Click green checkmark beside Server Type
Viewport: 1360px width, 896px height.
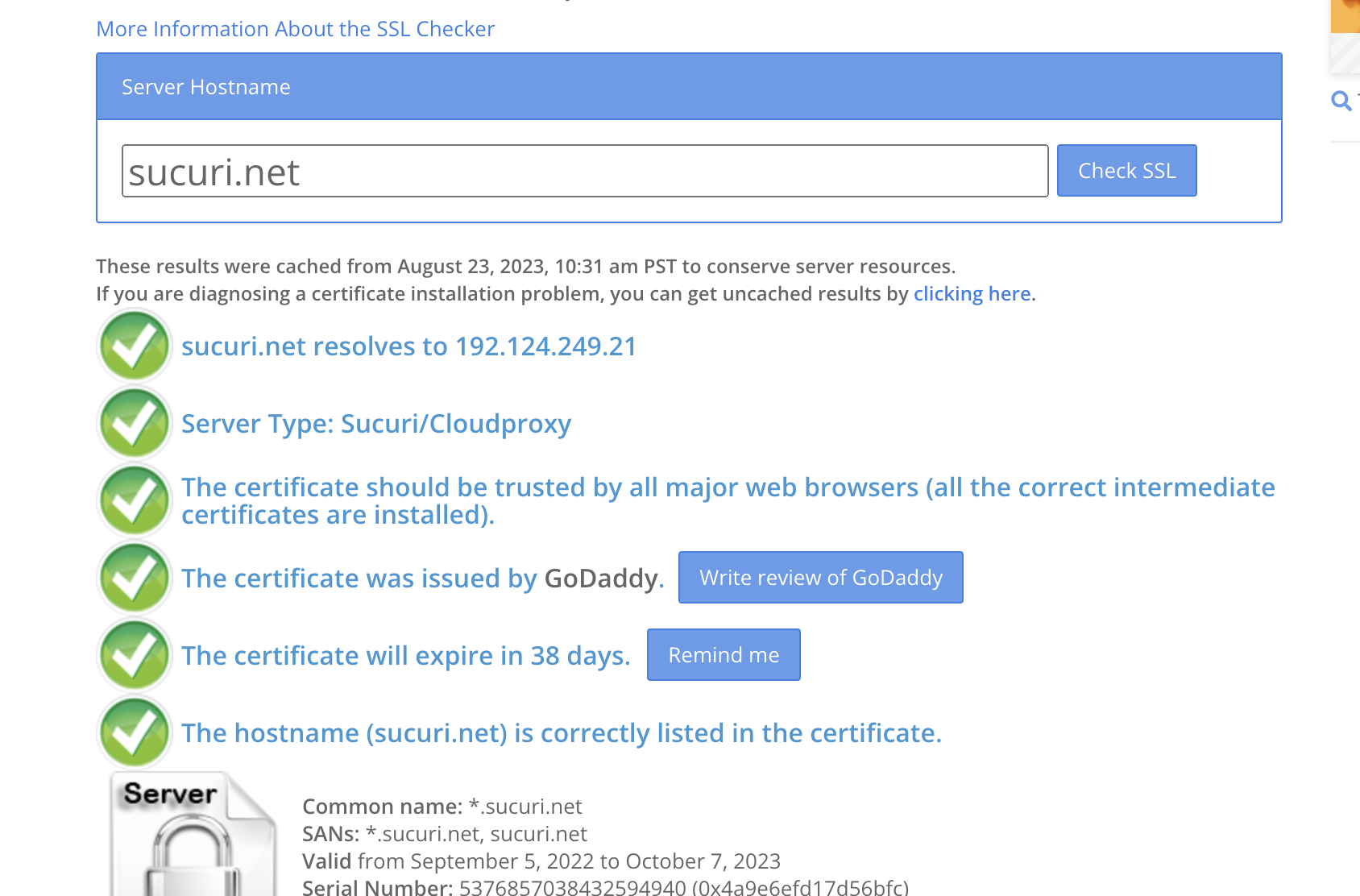pyautogui.click(x=135, y=424)
